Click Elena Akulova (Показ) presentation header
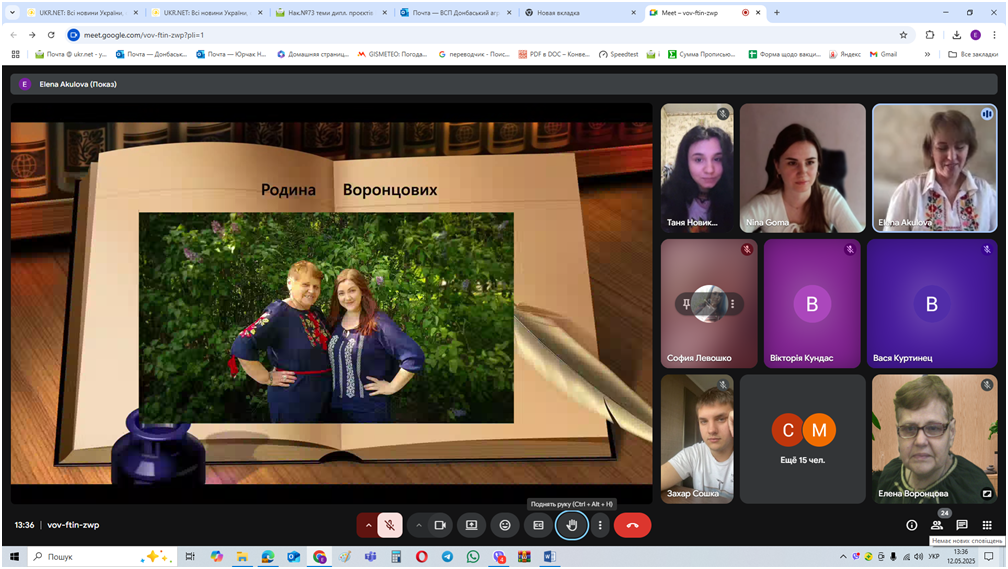The height and width of the screenshot is (569, 1008). tap(504, 84)
